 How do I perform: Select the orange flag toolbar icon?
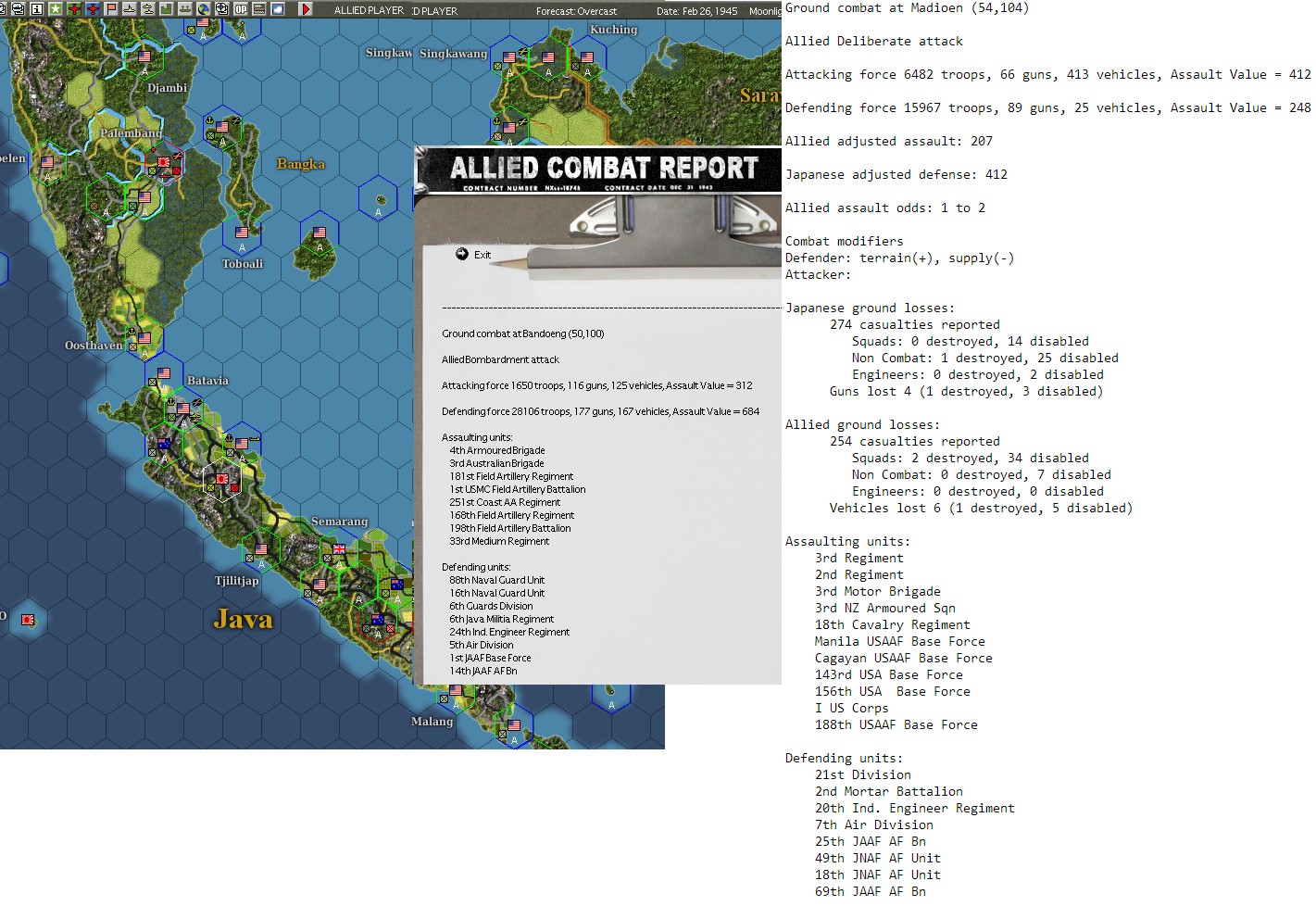111,9
